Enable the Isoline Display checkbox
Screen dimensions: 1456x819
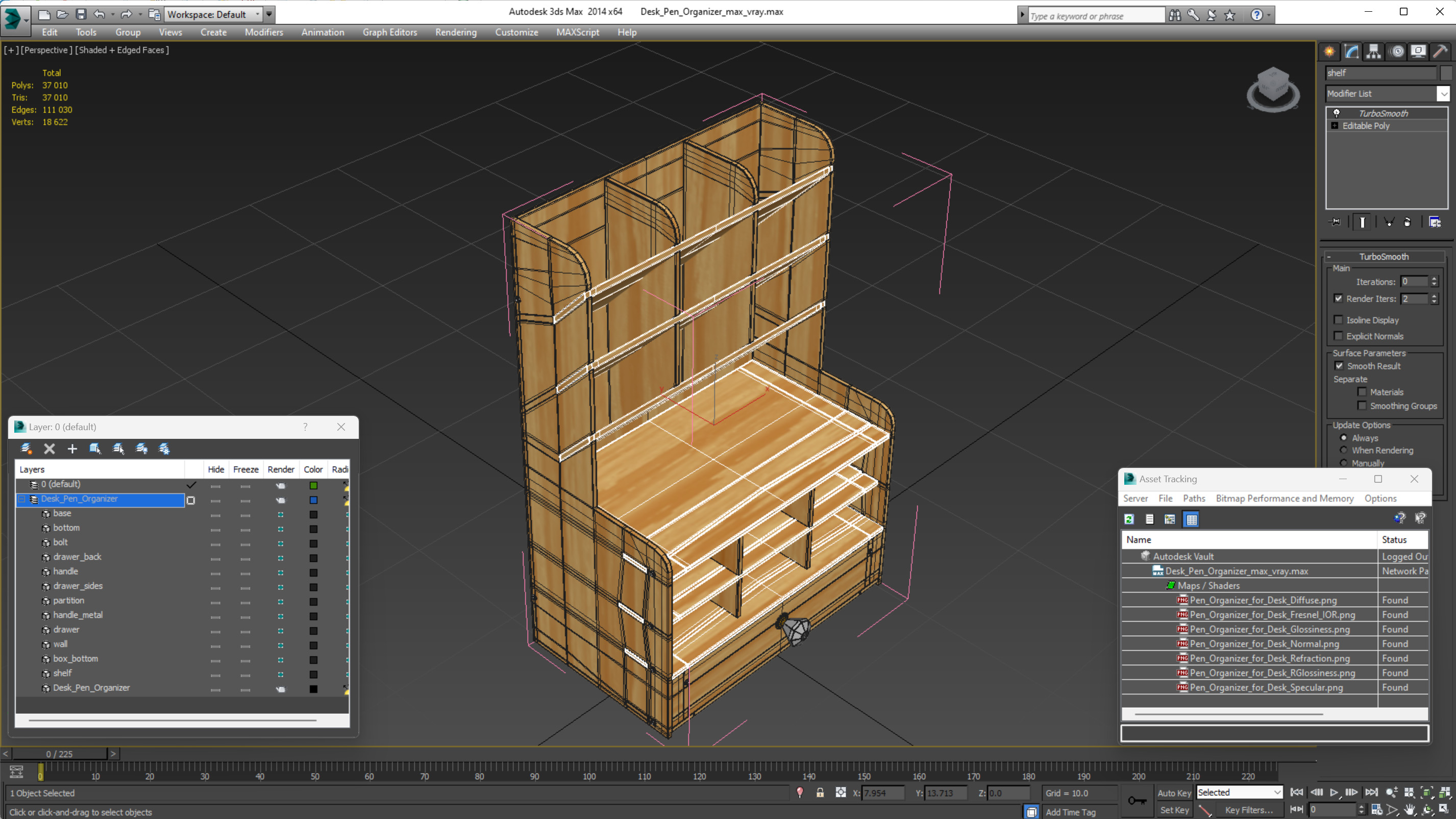(x=1339, y=320)
